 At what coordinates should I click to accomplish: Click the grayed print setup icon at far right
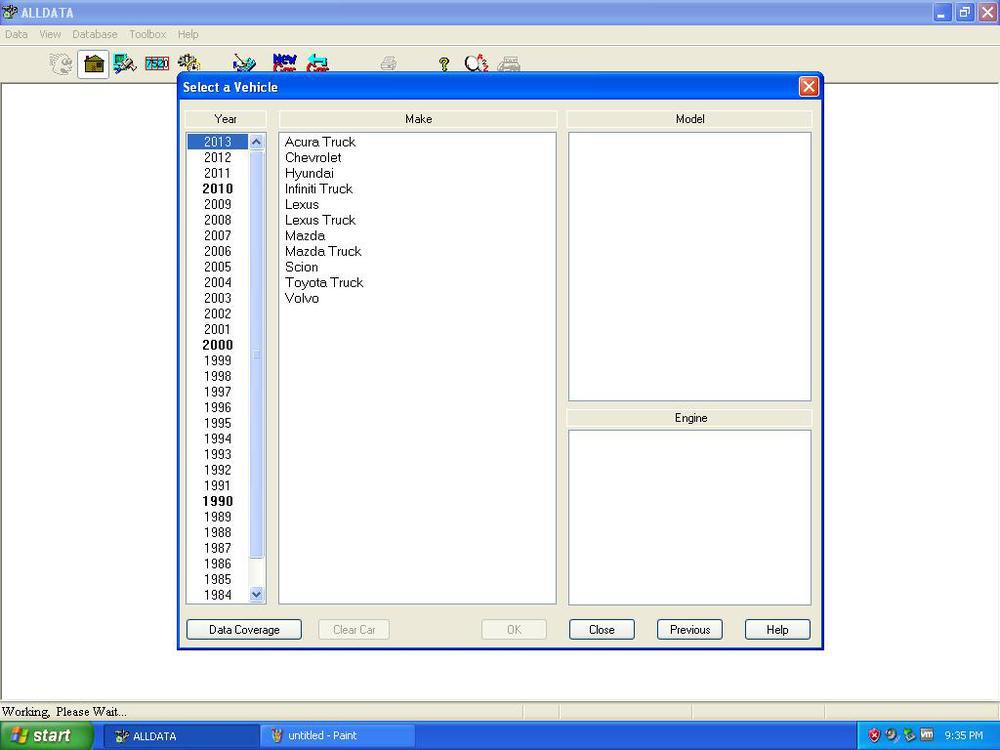click(508, 64)
